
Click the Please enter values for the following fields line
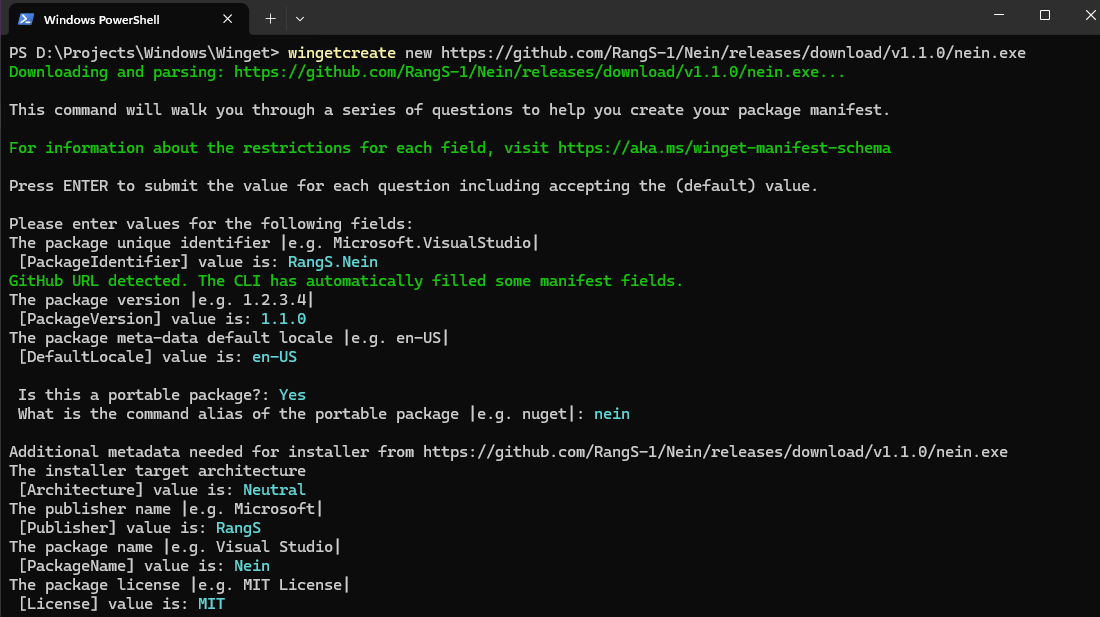tap(211, 224)
